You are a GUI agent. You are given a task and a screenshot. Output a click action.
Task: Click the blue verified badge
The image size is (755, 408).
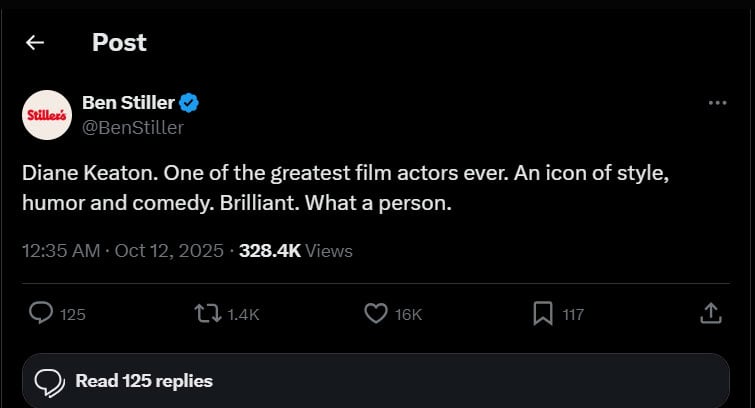tap(190, 103)
